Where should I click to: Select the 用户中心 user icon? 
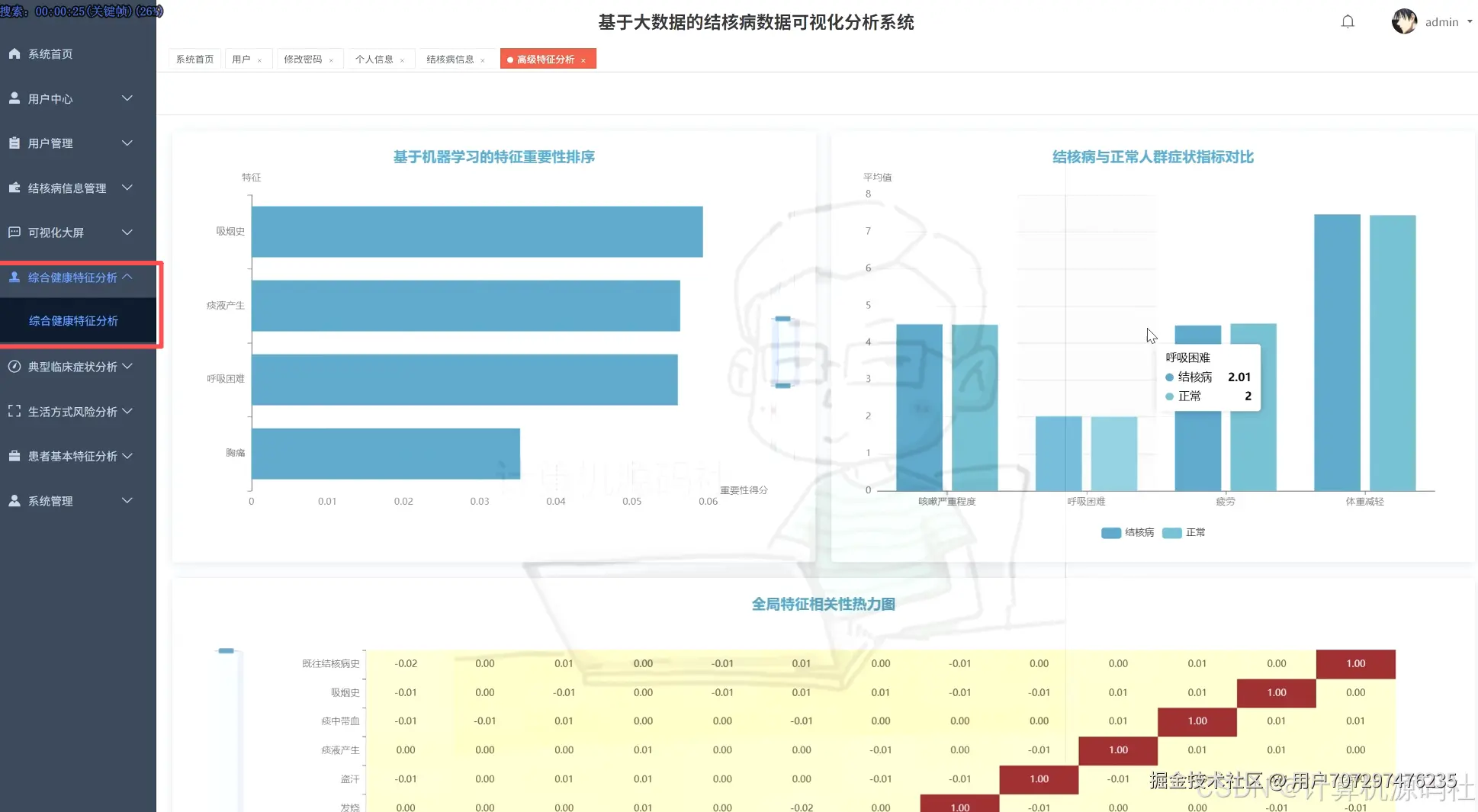point(14,98)
